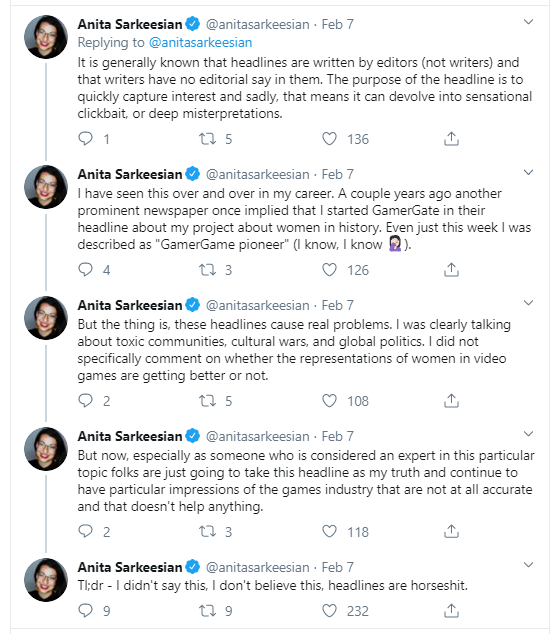Viewport: 560px width, 634px height.
Task: Reply to the tweet about headlines written by editors
Action: coord(85,139)
